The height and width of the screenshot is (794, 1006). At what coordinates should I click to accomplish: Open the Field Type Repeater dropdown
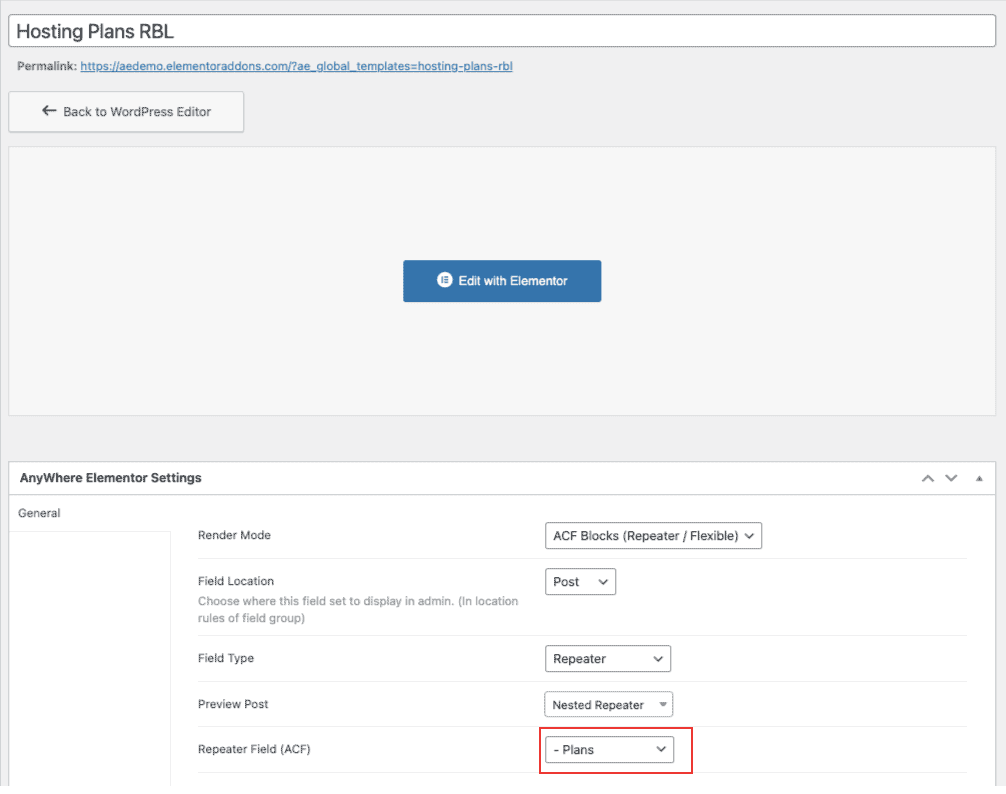point(608,659)
